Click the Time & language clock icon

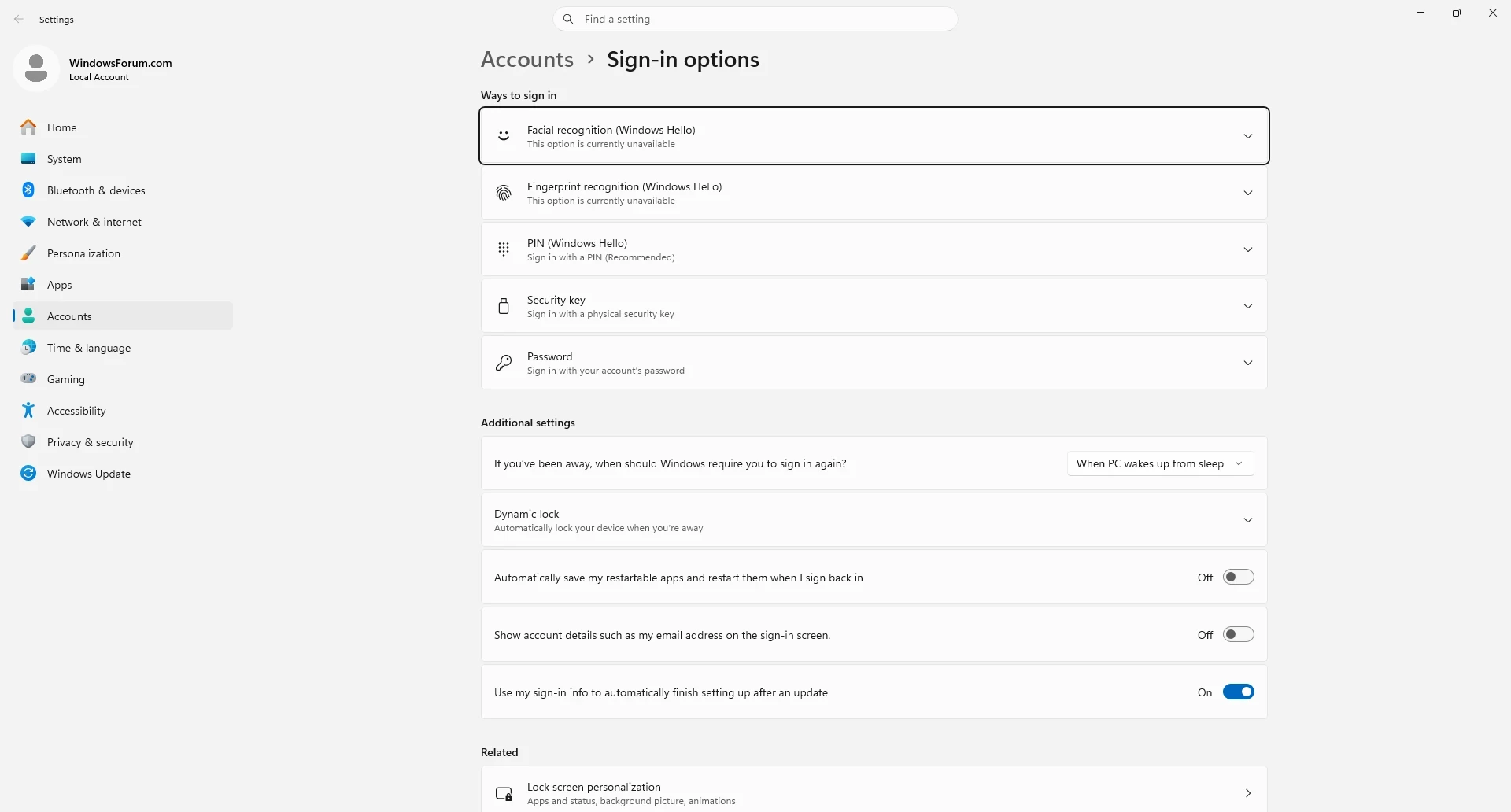pyautogui.click(x=28, y=348)
